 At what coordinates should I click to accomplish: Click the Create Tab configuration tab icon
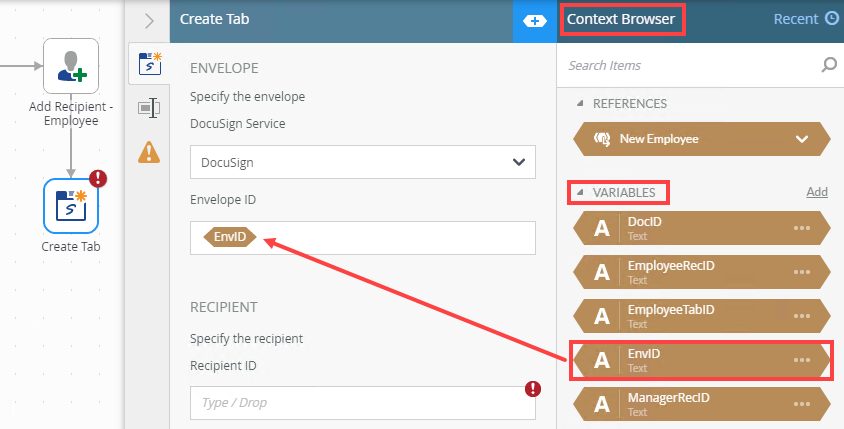pos(149,65)
